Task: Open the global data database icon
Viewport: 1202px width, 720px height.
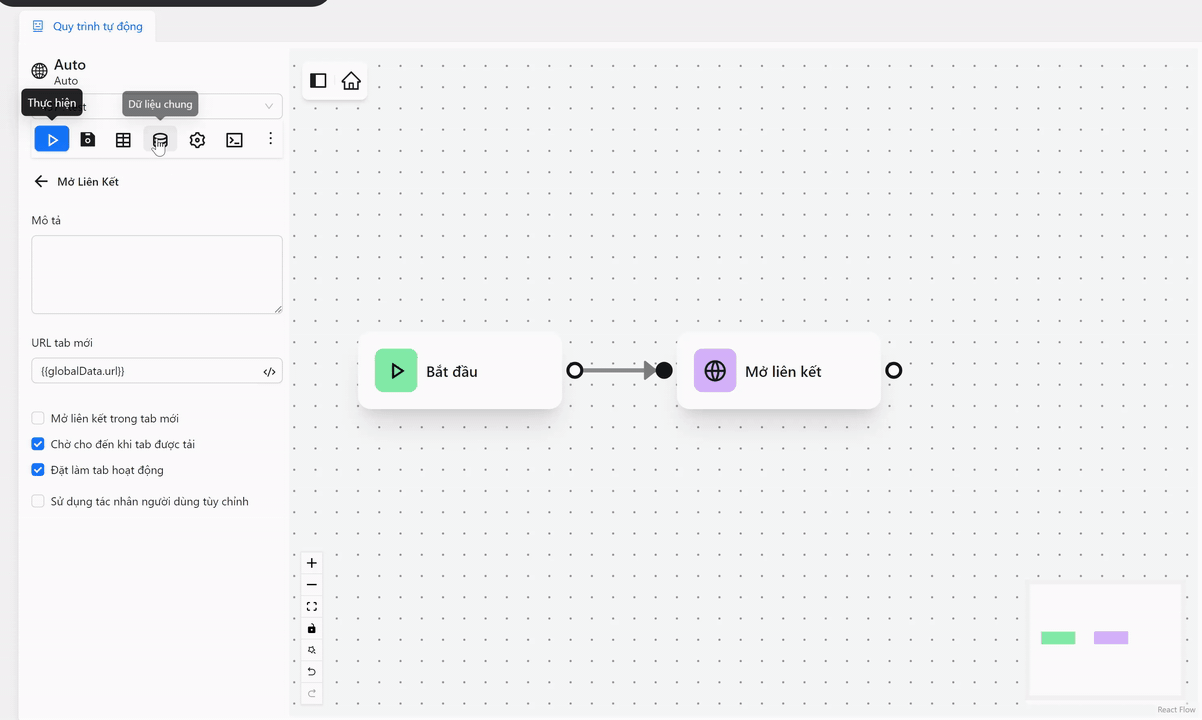Action: click(x=160, y=140)
